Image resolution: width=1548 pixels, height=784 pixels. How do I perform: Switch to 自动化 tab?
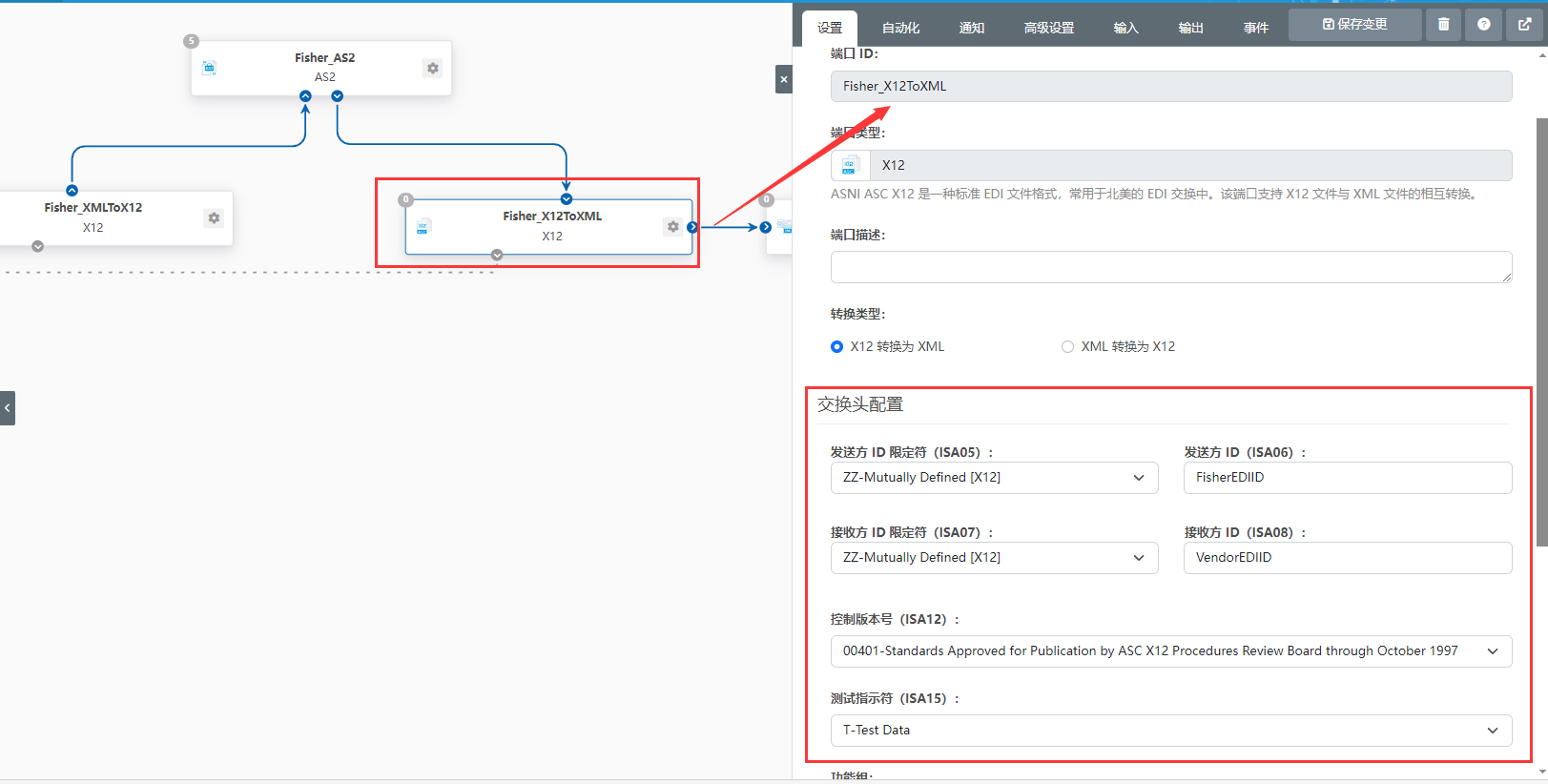pyautogui.click(x=900, y=28)
